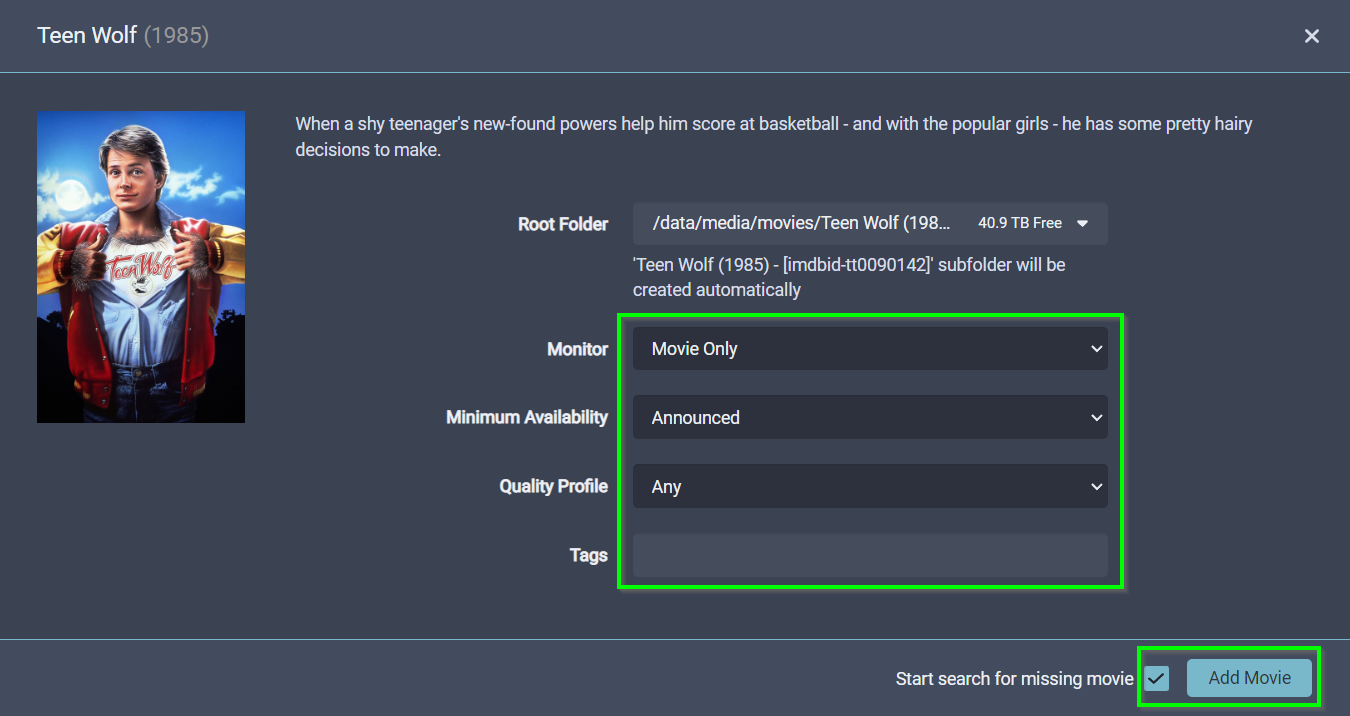Expand Minimum Availability dropdown set to Announced
Viewport: 1350px width, 716px height.
(868, 418)
